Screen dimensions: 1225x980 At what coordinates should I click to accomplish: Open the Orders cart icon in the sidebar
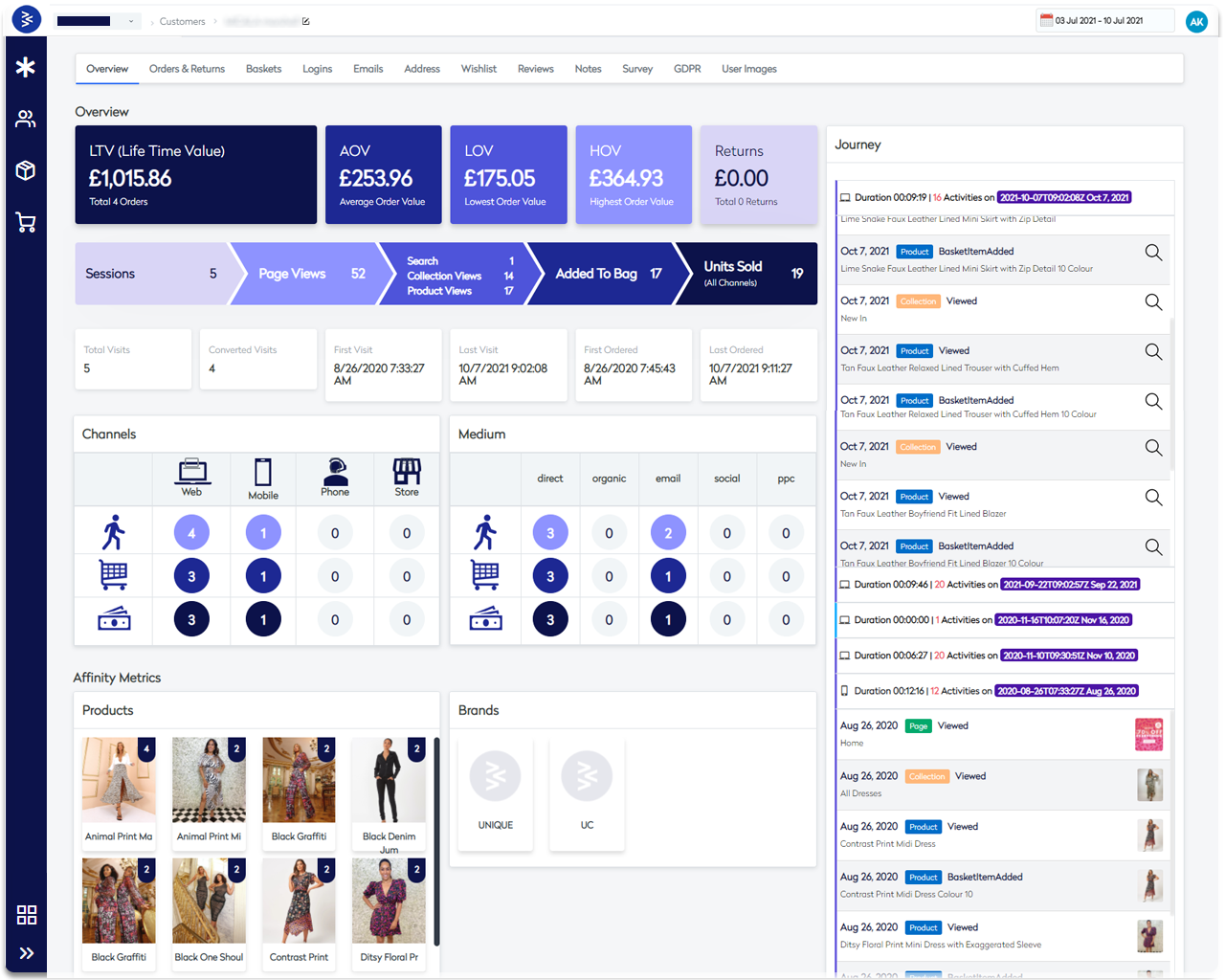click(26, 222)
